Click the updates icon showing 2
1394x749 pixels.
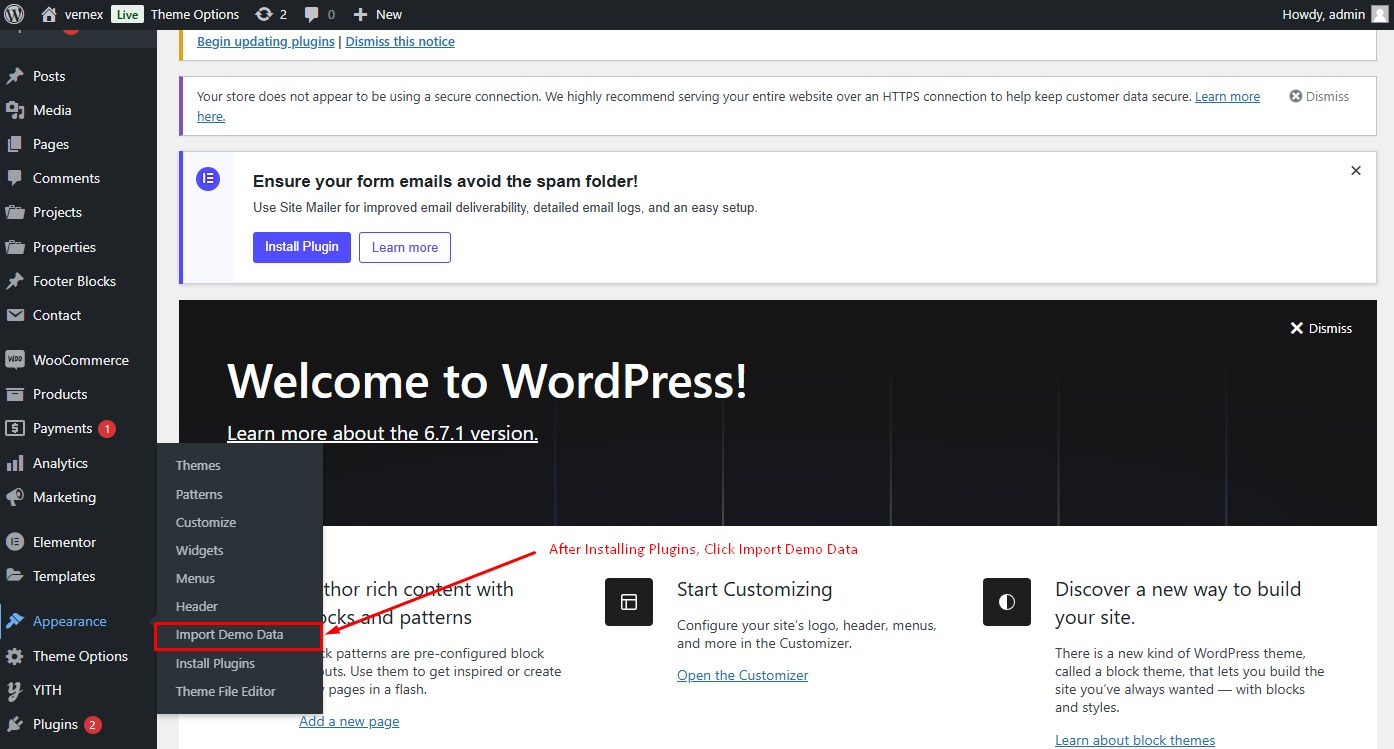pos(263,14)
